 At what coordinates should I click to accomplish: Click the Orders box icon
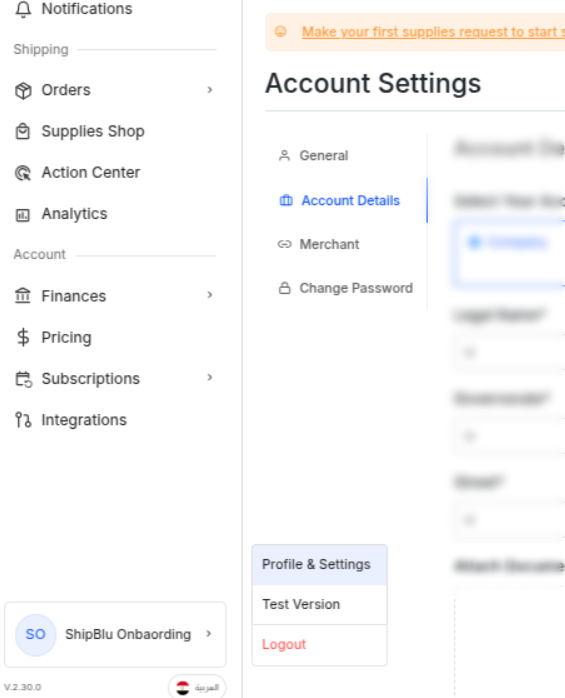[23, 90]
